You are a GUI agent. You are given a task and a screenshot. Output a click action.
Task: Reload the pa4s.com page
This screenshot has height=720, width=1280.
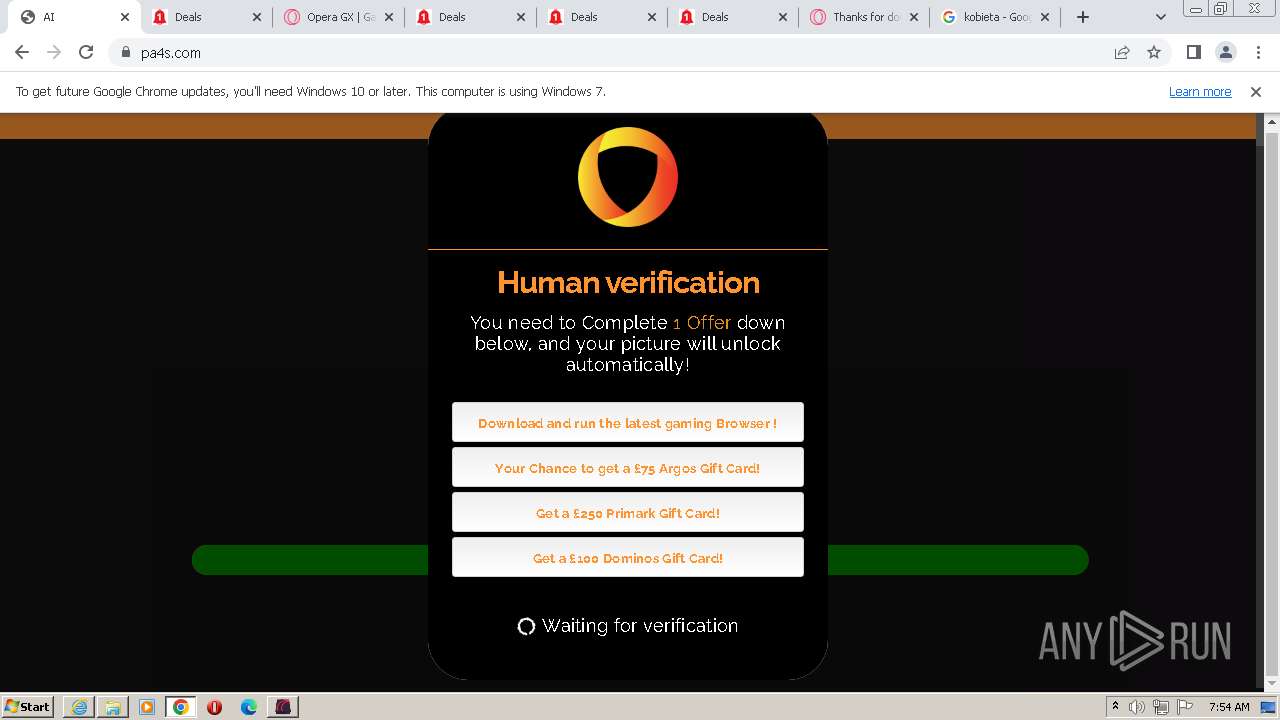[x=86, y=52]
